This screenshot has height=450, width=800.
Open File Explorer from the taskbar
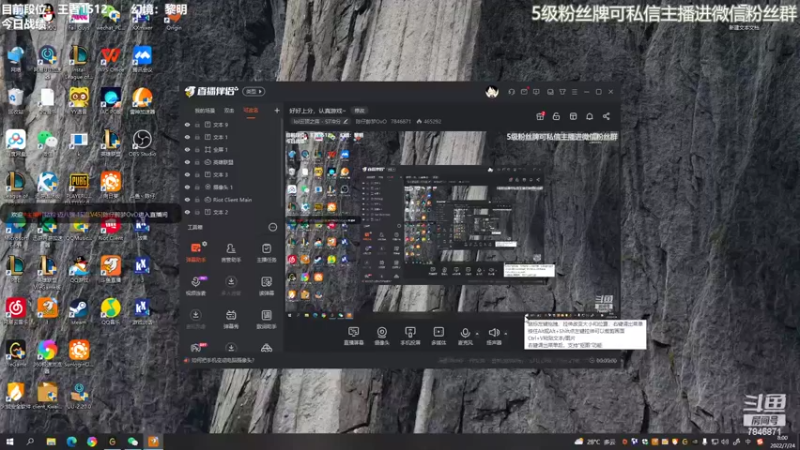coord(51,442)
